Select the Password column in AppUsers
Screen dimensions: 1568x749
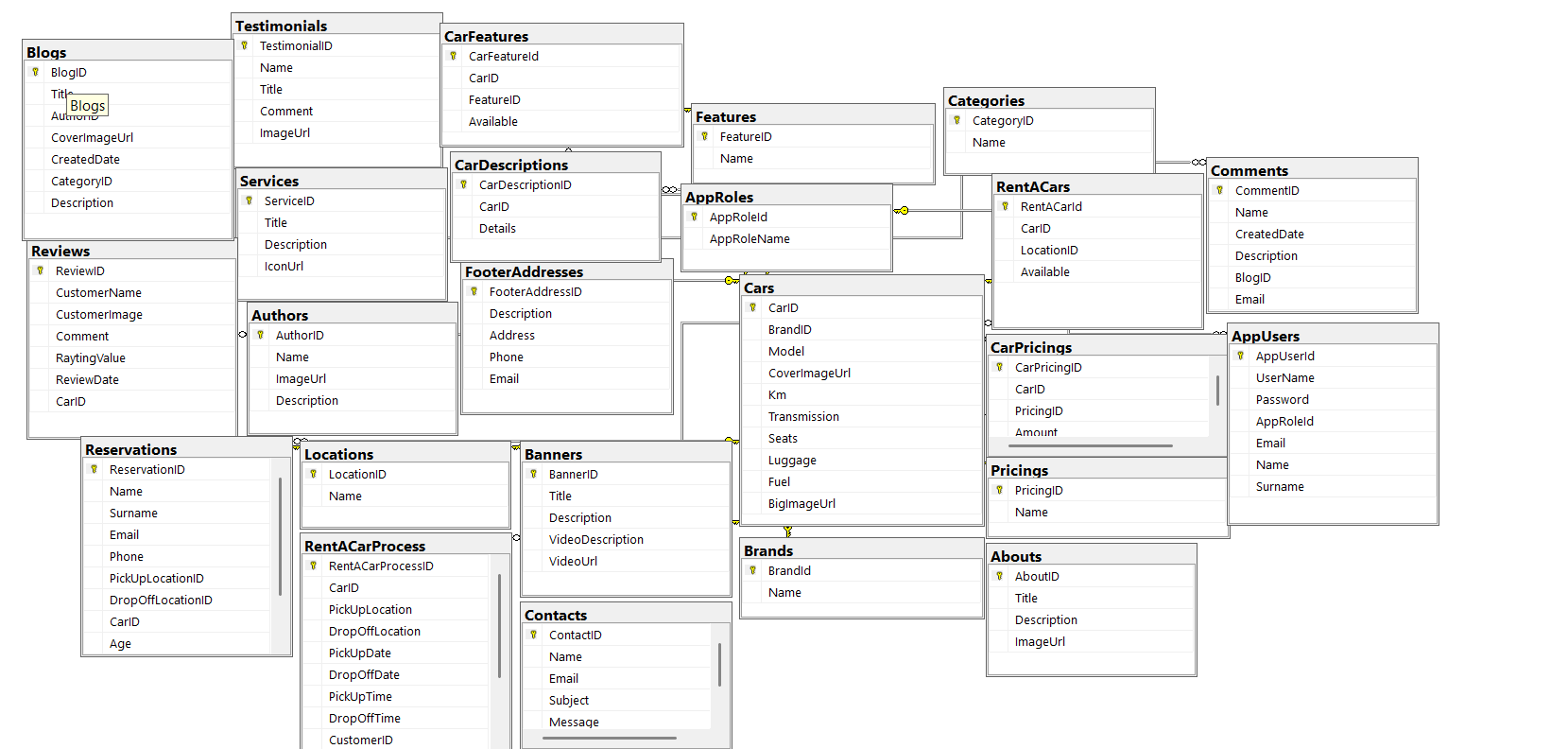(1282, 399)
